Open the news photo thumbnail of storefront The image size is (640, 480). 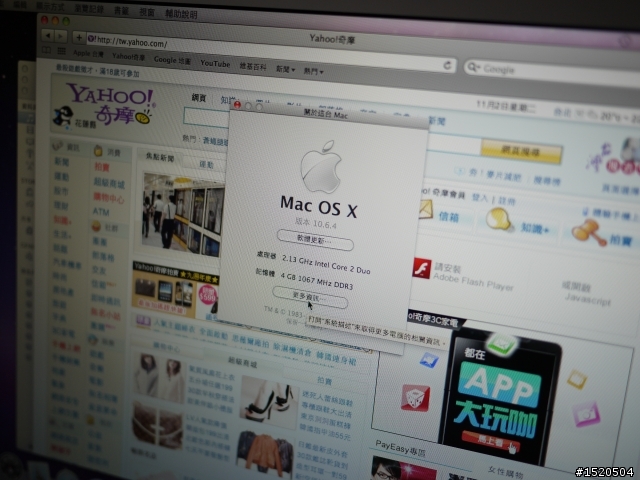coord(183,215)
